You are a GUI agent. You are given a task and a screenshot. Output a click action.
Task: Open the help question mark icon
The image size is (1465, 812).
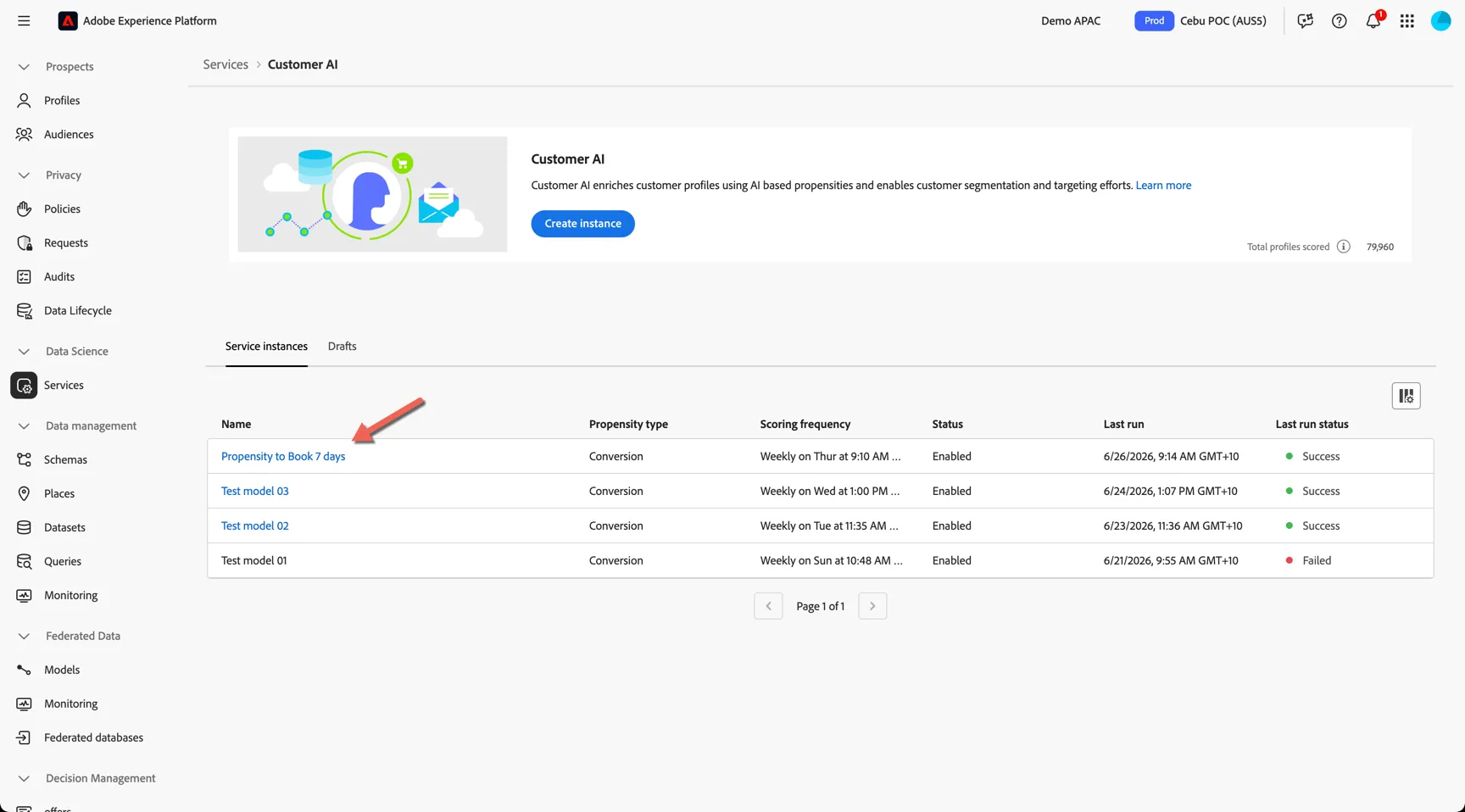click(1339, 21)
